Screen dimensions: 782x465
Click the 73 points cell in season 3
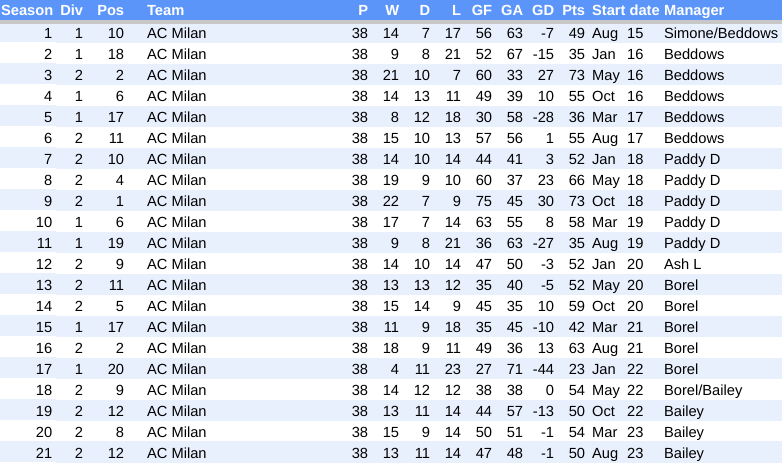click(x=575, y=75)
